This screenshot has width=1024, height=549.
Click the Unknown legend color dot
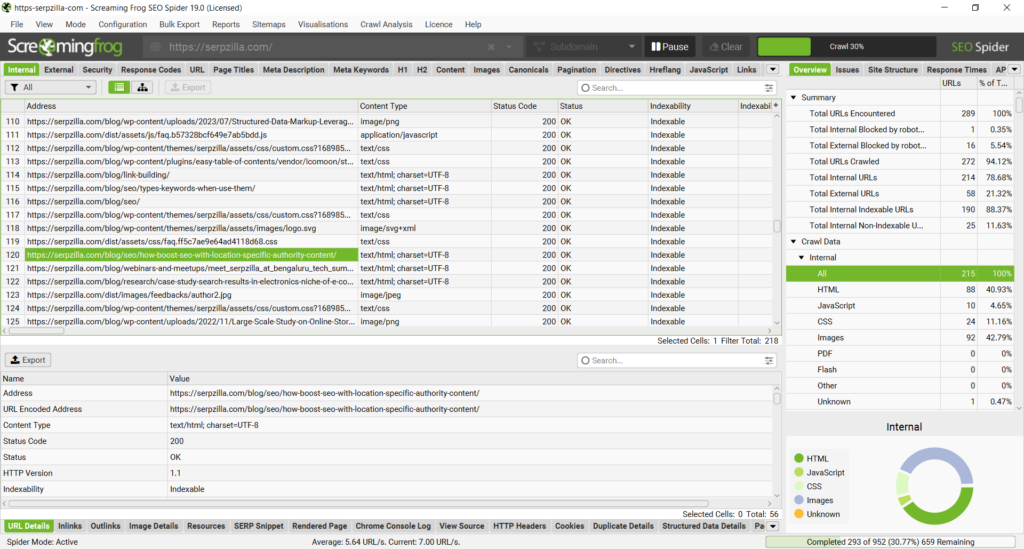pos(799,514)
